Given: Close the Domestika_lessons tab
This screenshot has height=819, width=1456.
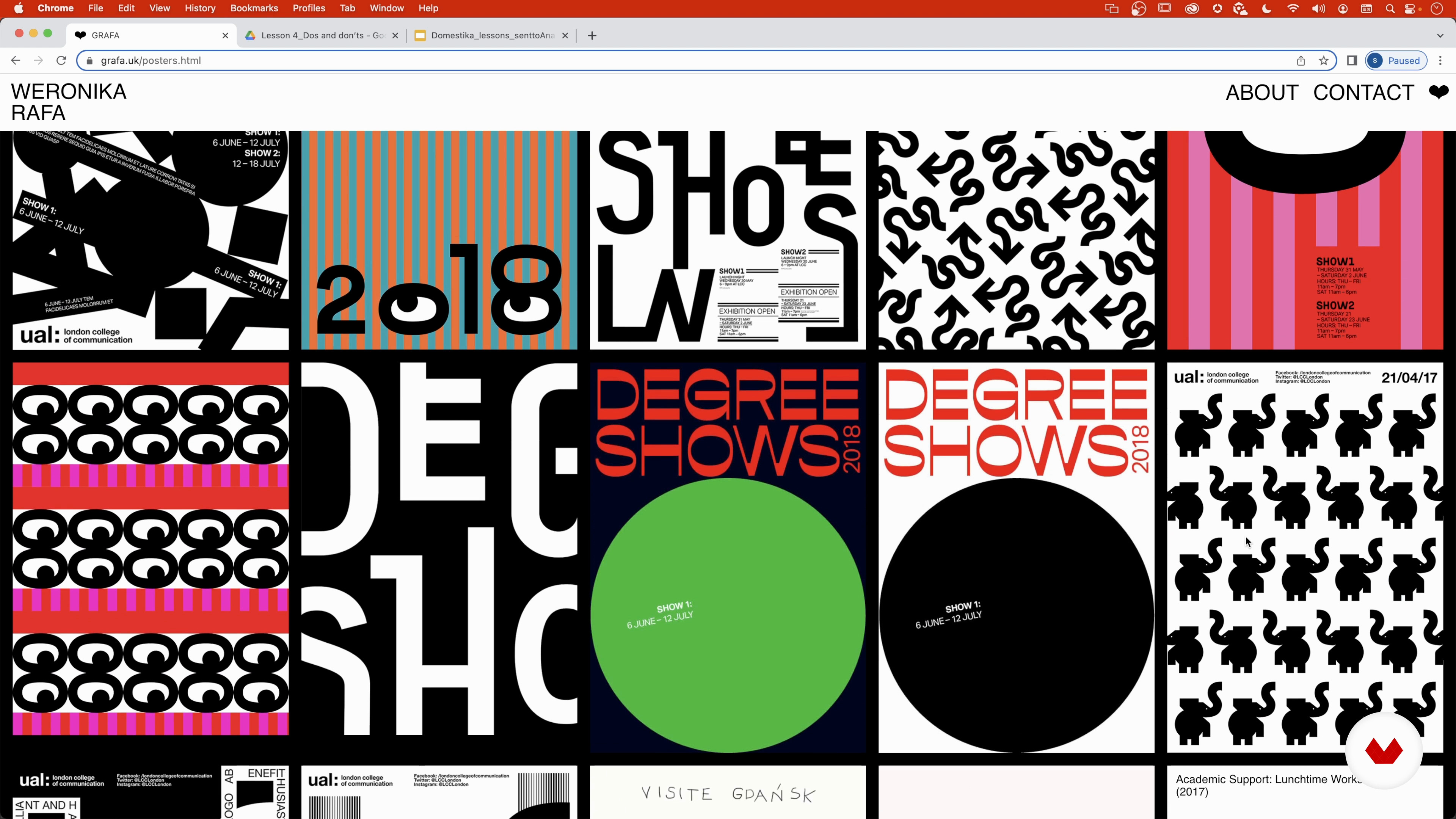Looking at the screenshot, I should [x=565, y=36].
